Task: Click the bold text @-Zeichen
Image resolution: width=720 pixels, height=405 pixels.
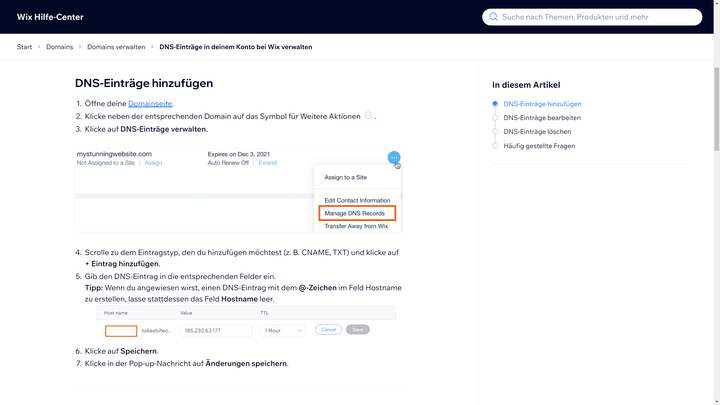Action: (317, 288)
